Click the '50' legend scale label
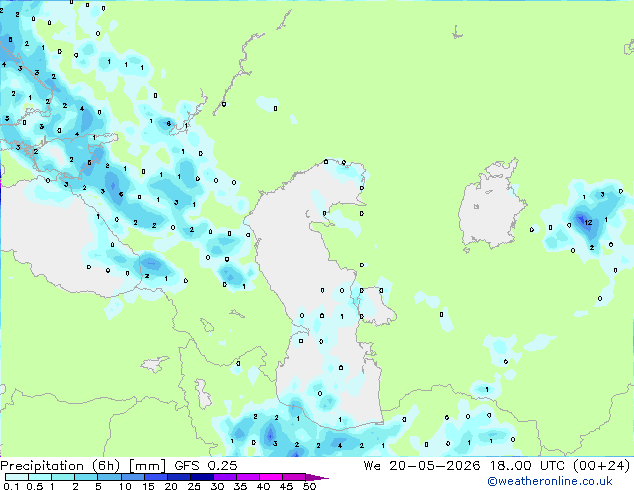This screenshot has height=490, width=634. pos(309,486)
